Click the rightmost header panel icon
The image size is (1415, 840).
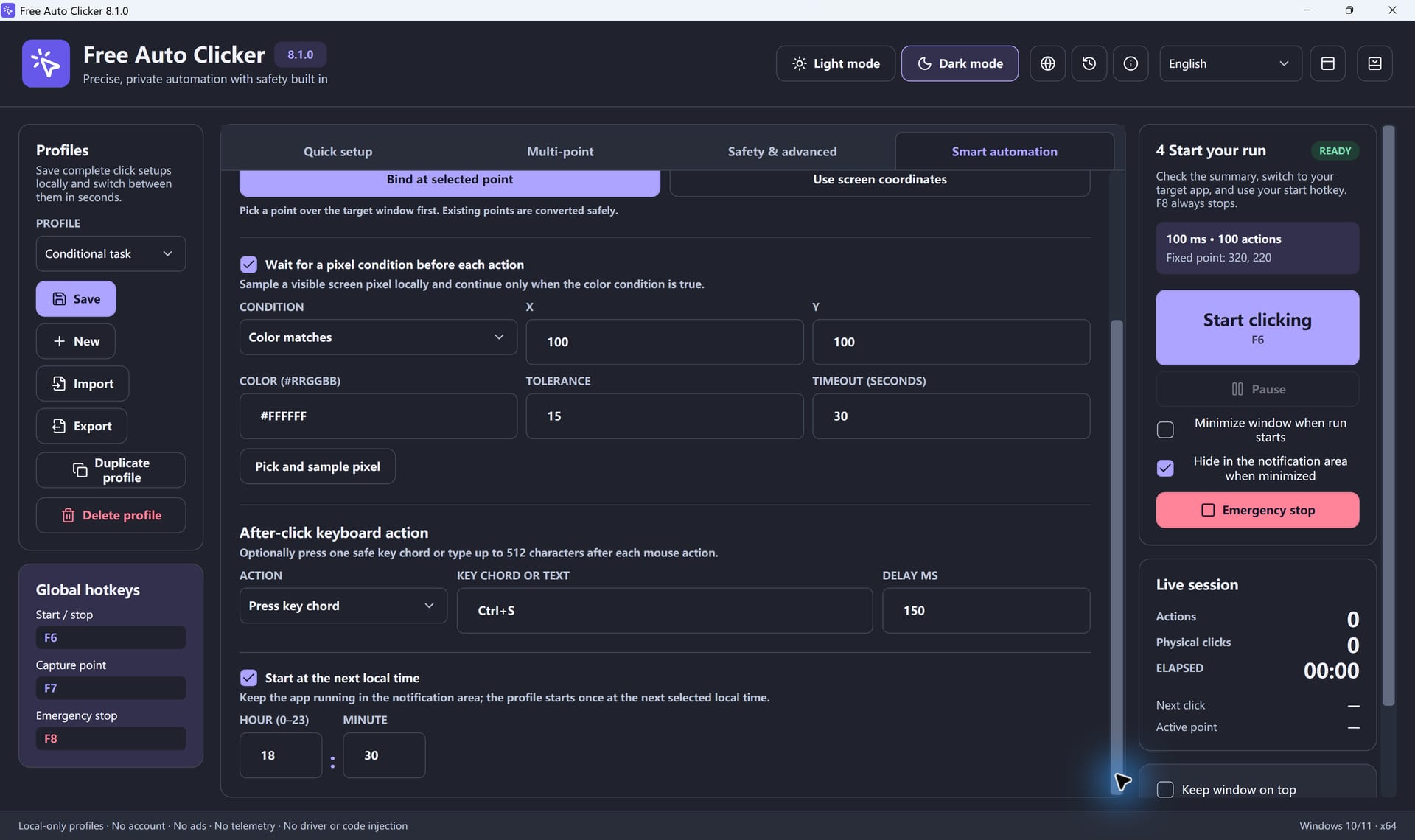click(x=1374, y=63)
